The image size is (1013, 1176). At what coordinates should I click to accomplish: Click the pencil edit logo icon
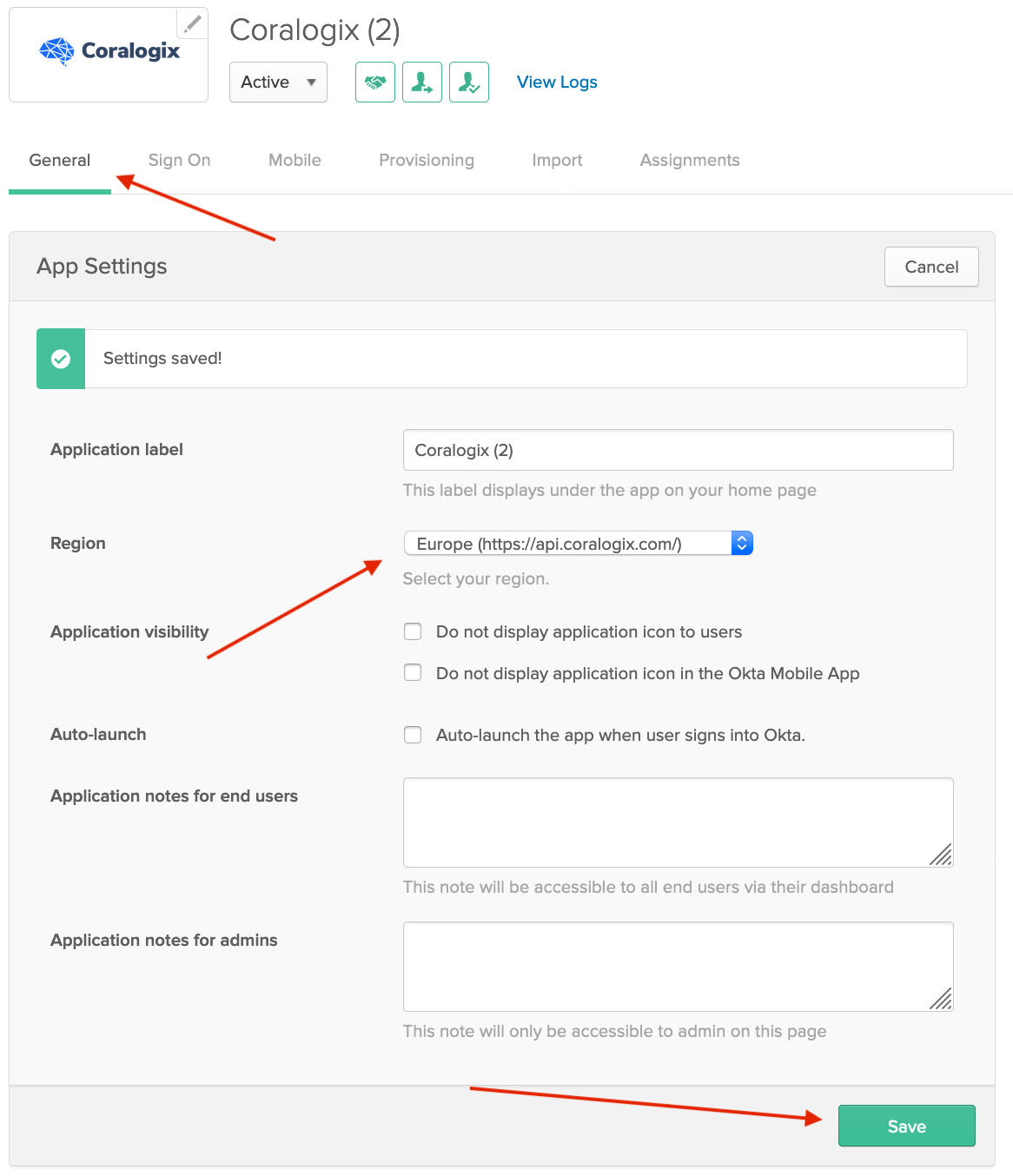(x=192, y=23)
